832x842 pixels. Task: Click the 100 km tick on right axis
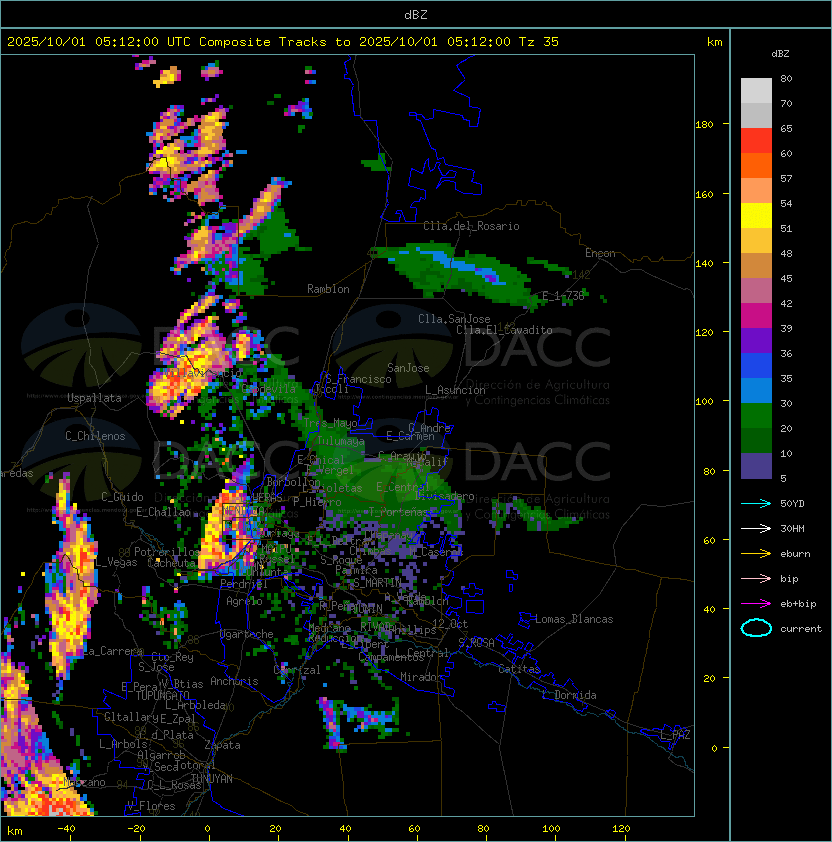[704, 402]
